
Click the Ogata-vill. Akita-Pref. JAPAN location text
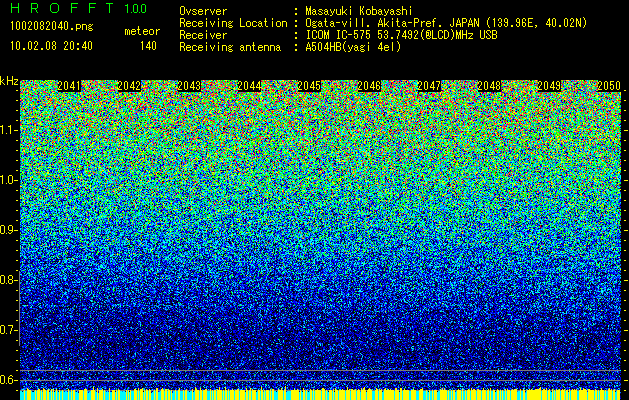point(446,23)
